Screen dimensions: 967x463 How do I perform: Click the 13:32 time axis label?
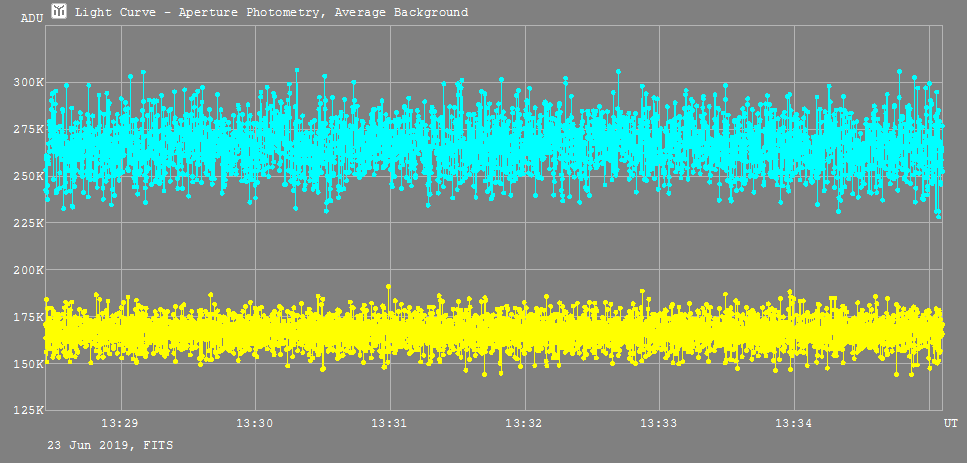click(524, 424)
